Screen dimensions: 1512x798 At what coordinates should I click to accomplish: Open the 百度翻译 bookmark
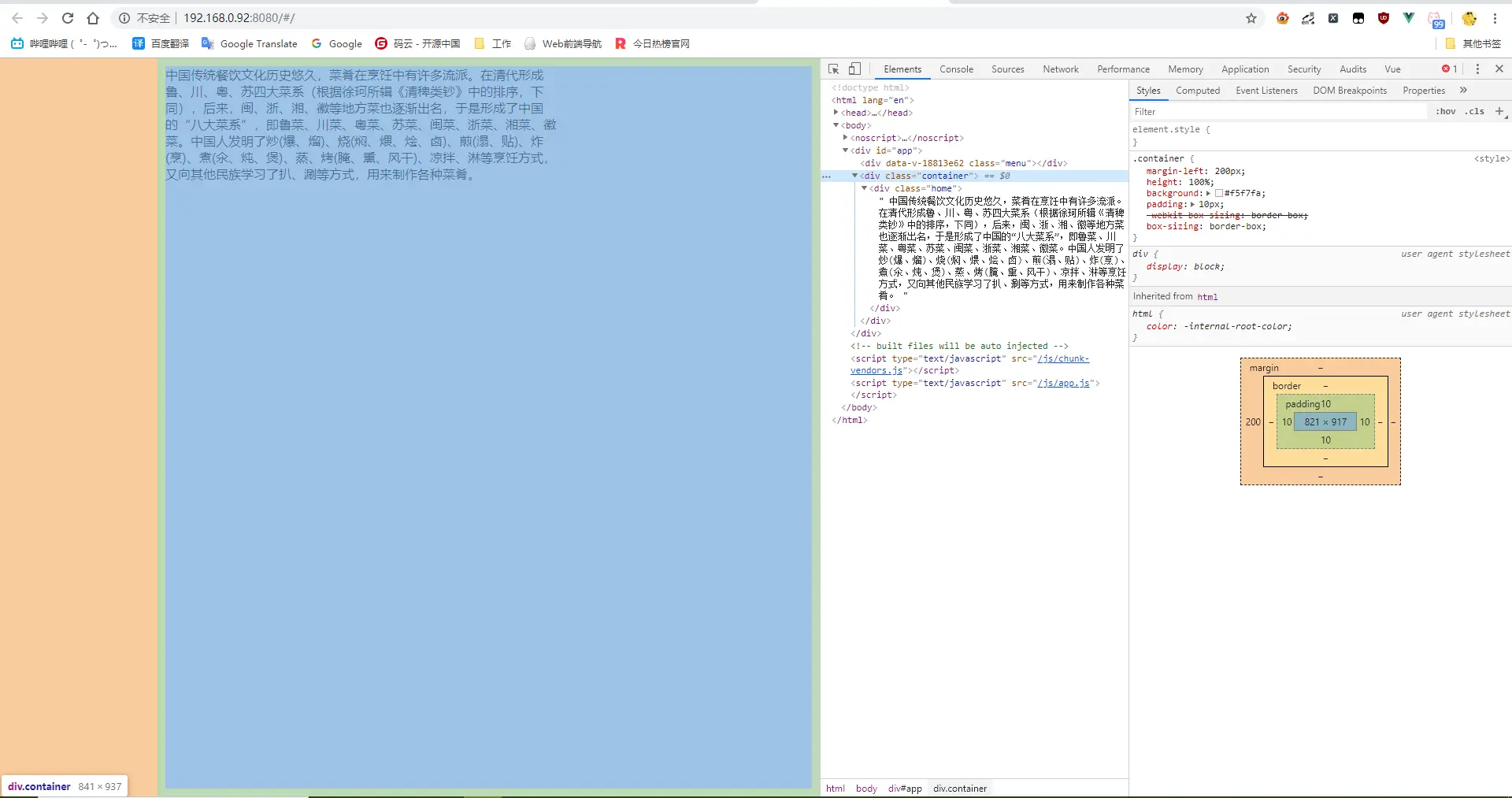click(x=161, y=44)
